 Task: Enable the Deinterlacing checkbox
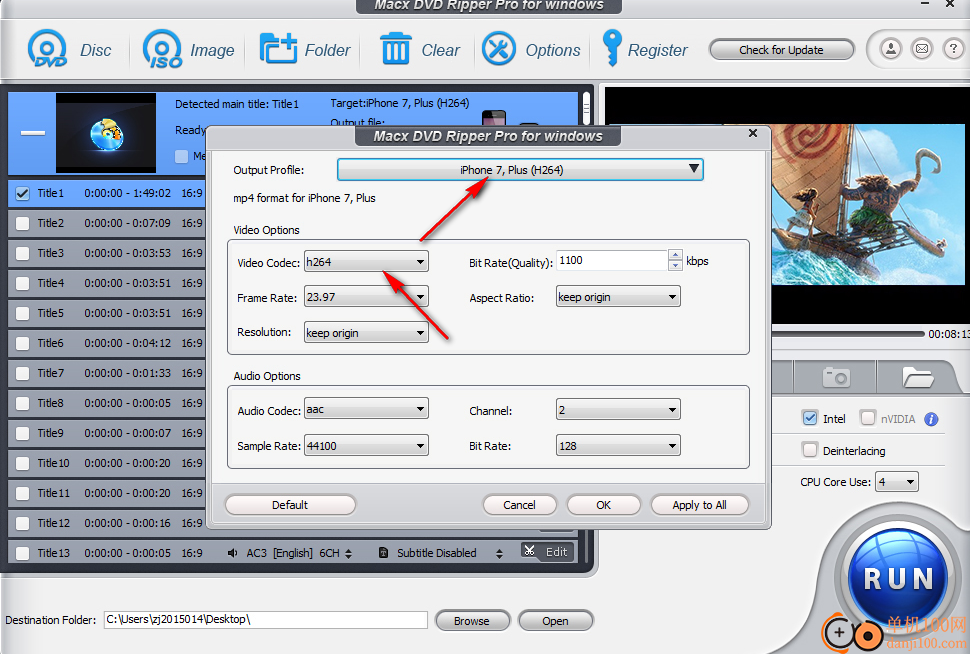[810, 450]
